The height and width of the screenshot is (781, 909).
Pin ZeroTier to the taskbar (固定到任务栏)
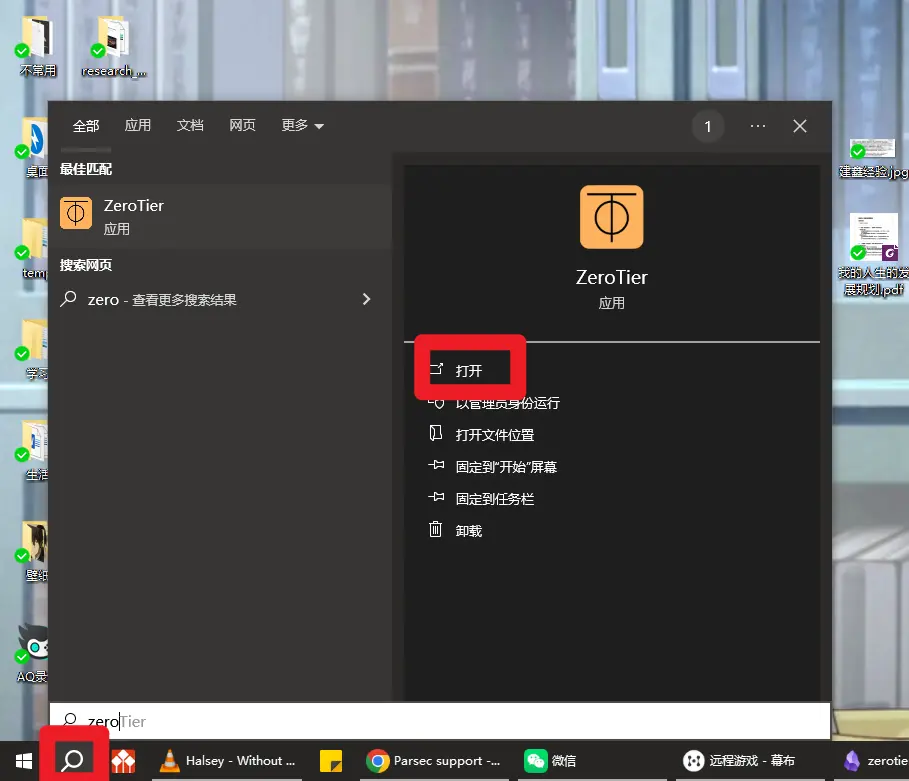[494, 499]
